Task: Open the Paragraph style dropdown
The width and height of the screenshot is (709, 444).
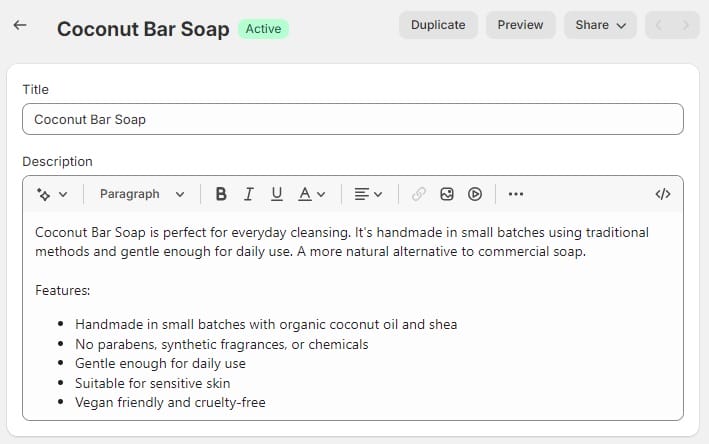Action: [142, 194]
